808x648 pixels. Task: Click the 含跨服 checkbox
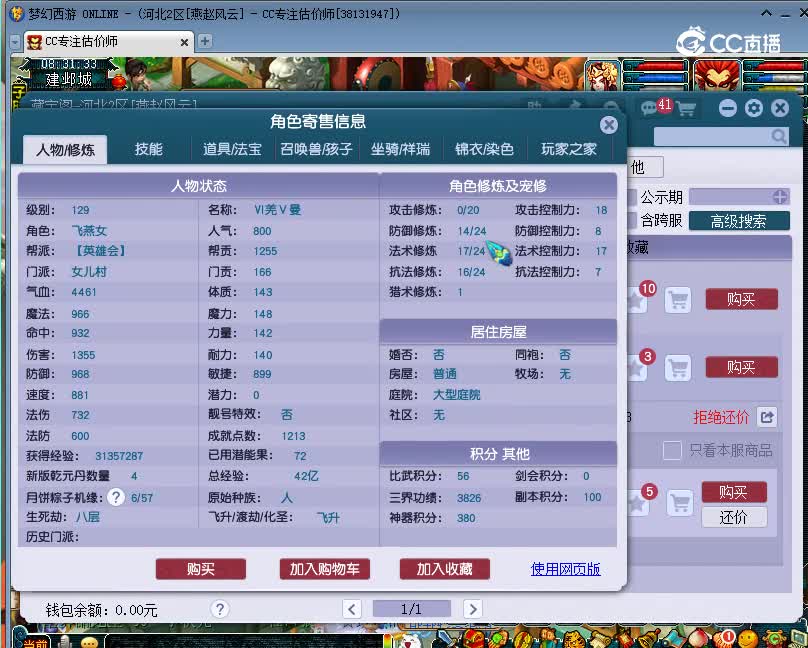click(632, 220)
